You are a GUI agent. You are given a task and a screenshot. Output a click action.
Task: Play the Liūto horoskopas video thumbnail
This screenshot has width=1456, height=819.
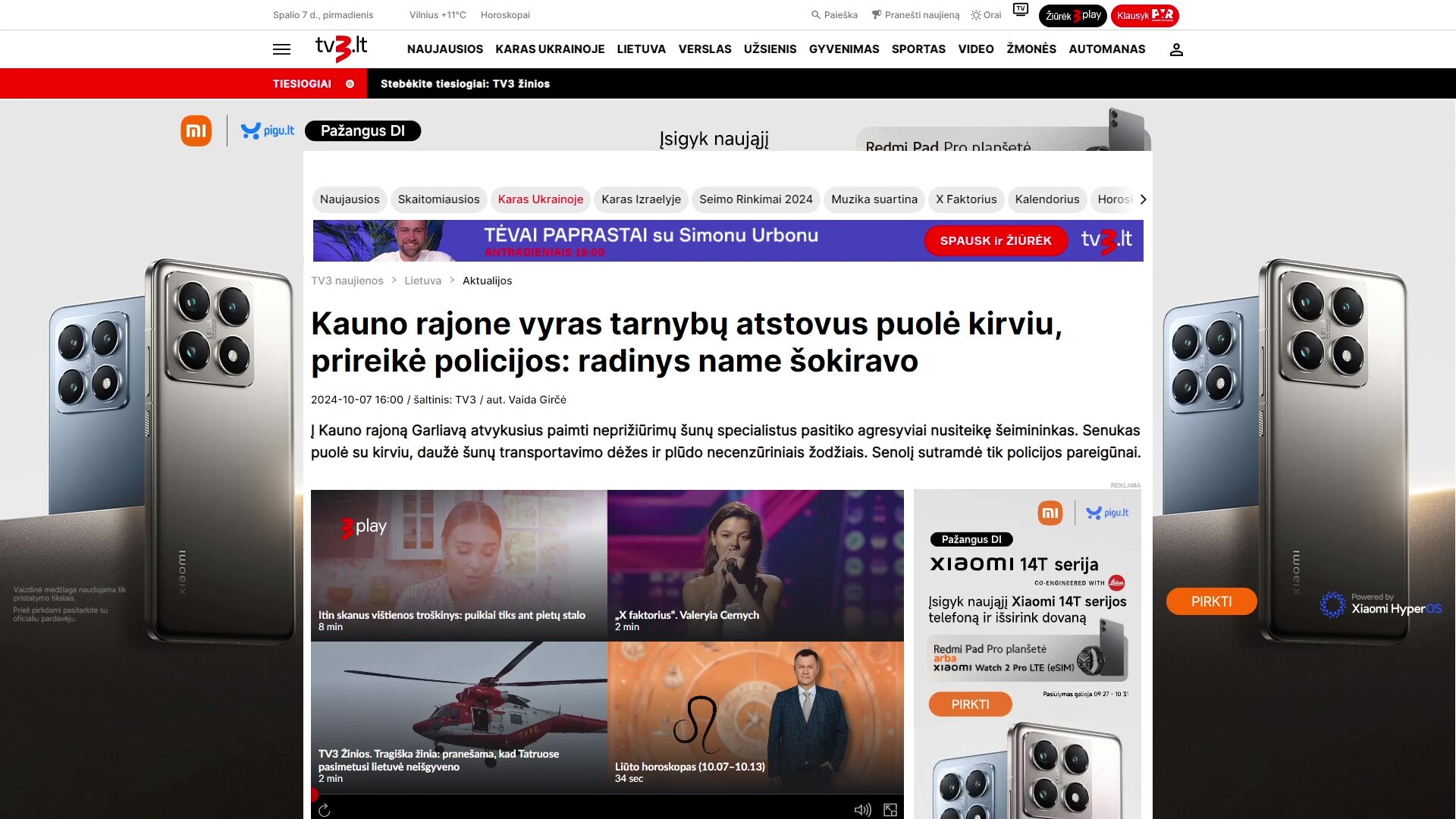(x=755, y=717)
